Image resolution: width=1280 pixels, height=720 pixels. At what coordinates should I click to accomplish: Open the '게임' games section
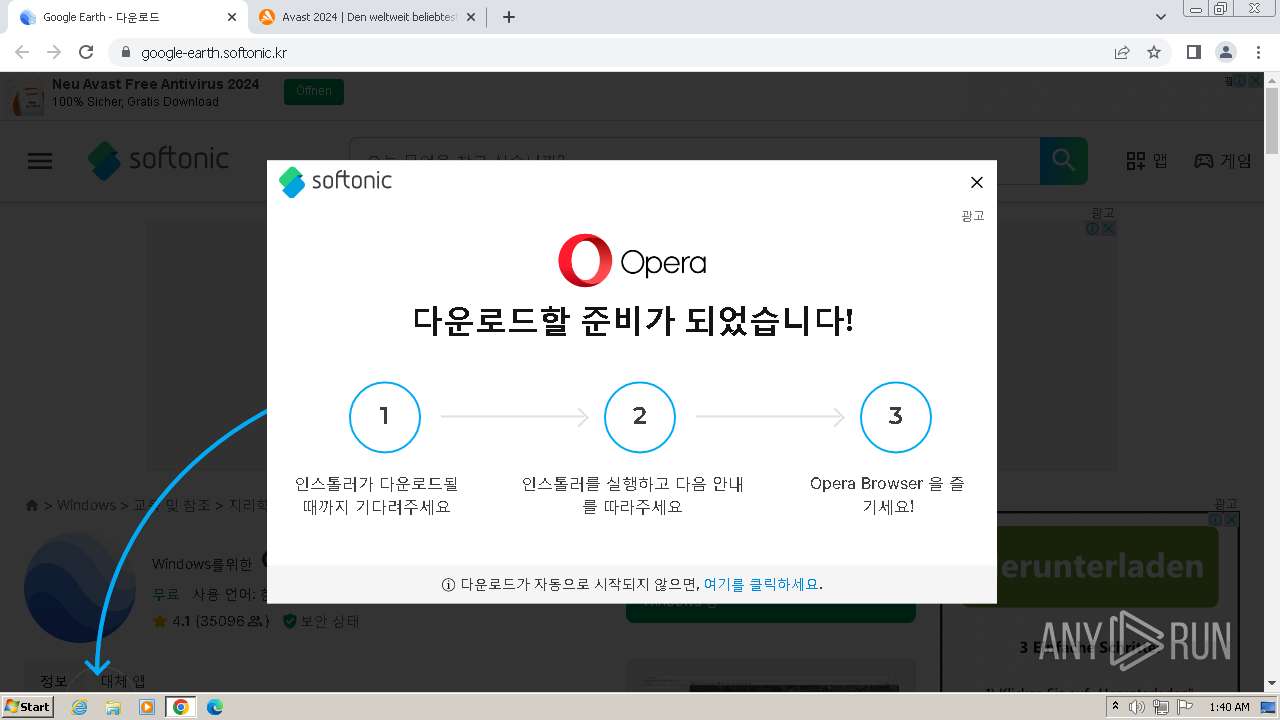1222,160
